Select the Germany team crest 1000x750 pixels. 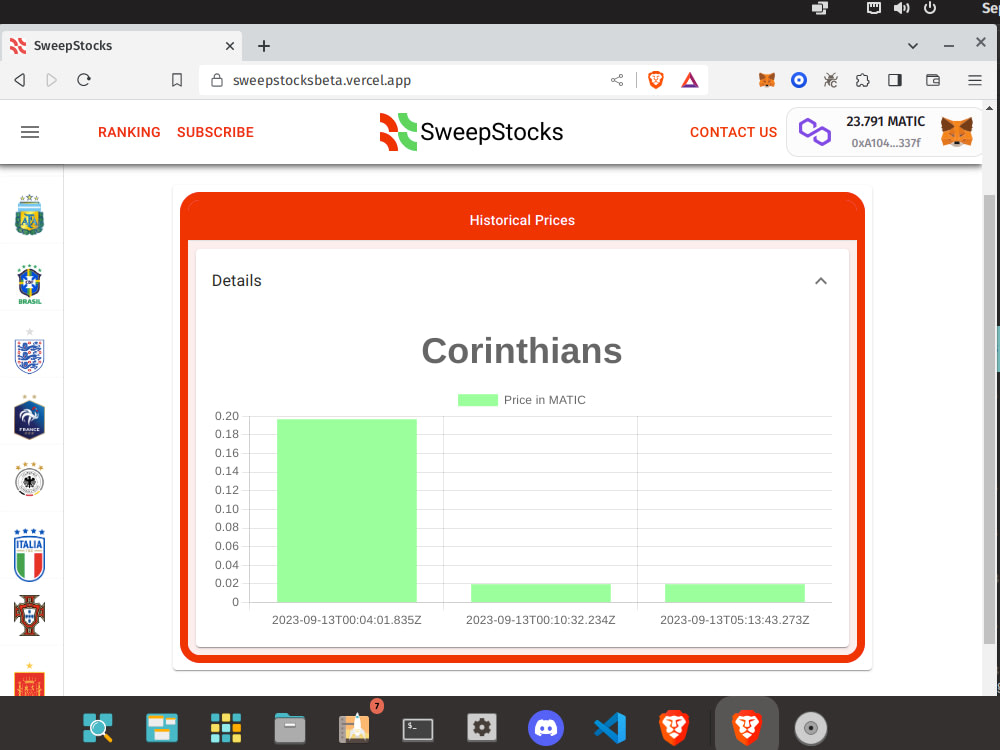(x=29, y=480)
